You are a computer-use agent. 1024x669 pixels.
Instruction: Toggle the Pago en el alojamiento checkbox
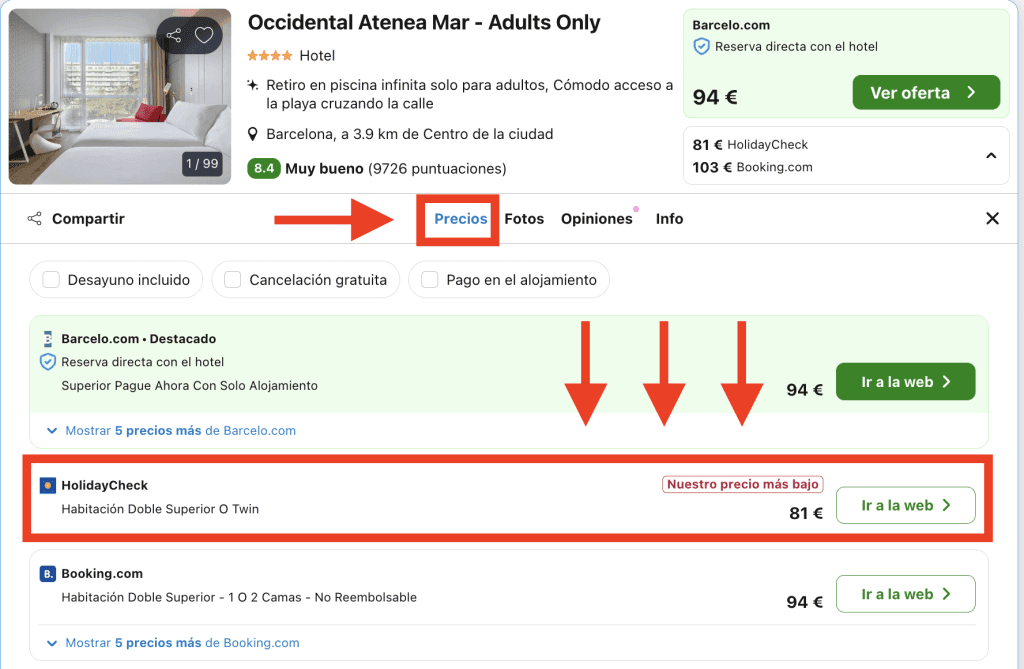click(x=430, y=280)
